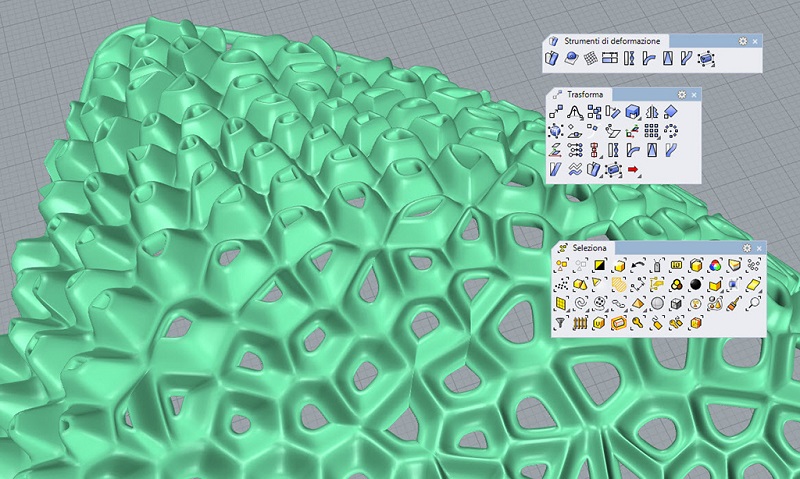Choose the Rectangular Array tool
This screenshot has width=800, height=479.
click(651, 131)
